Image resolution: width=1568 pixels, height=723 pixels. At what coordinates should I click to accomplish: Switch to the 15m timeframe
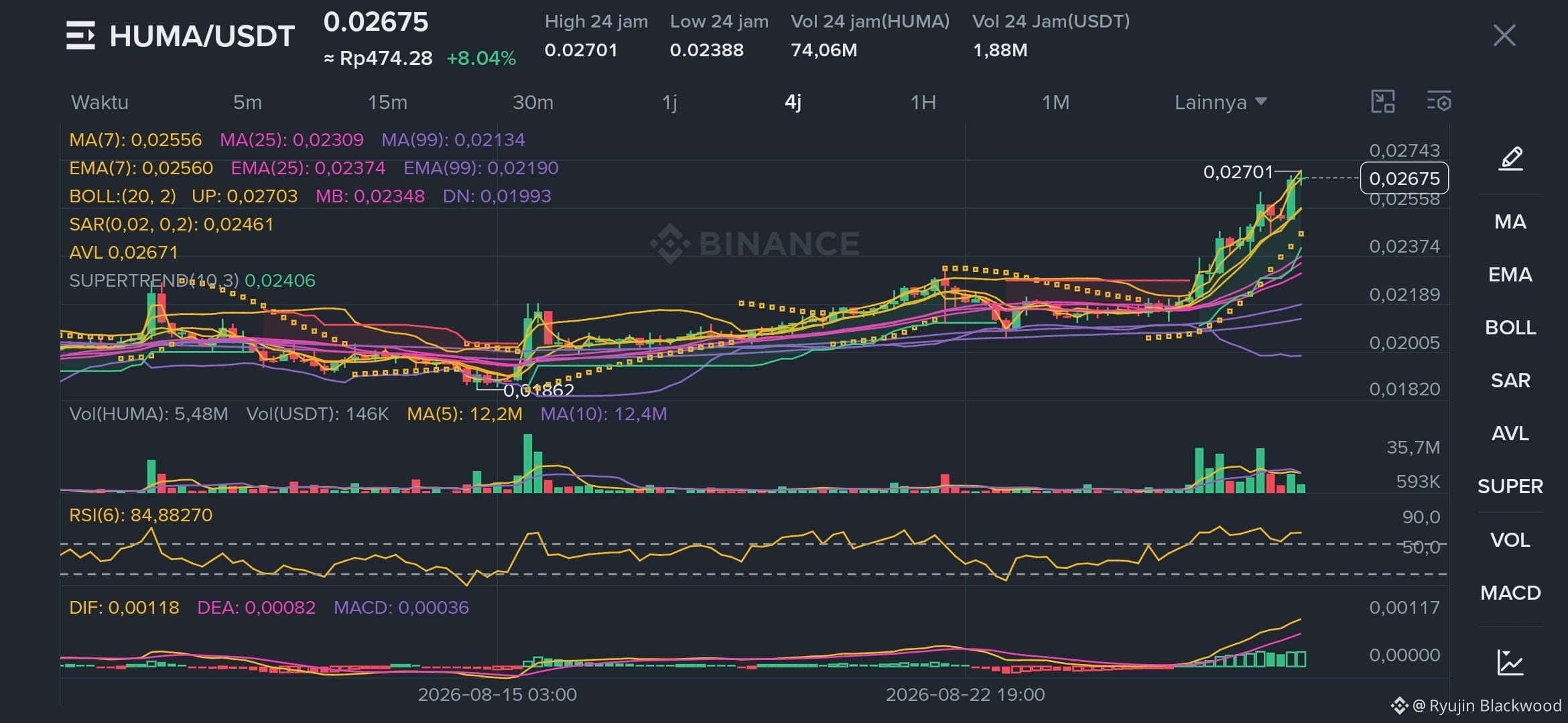387,103
